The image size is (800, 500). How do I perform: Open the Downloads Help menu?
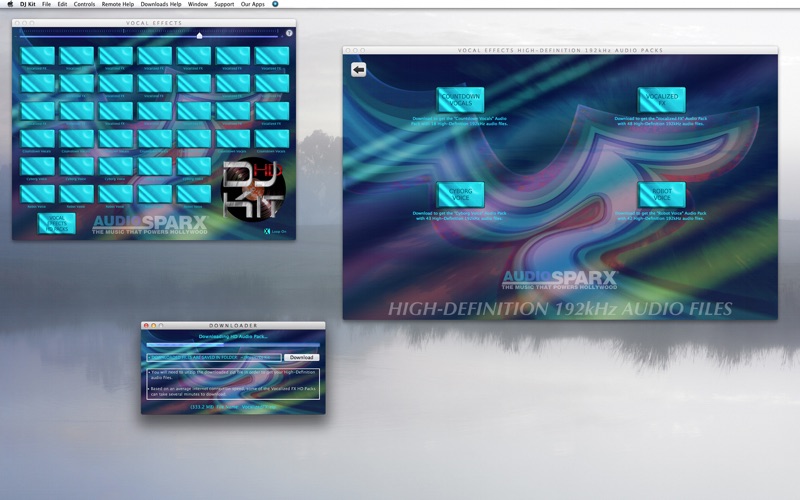161,4
